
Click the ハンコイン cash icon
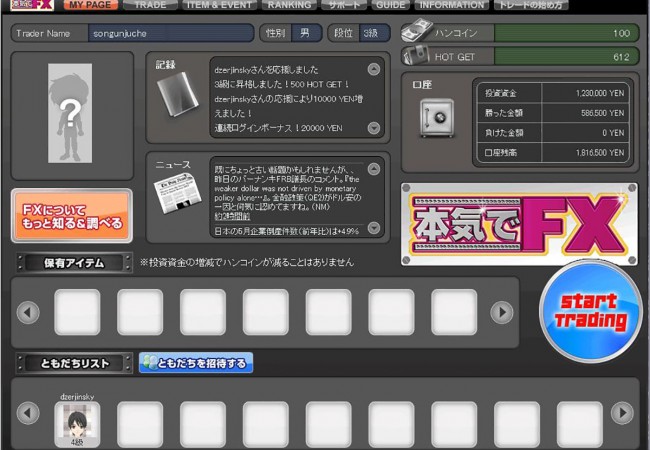(417, 30)
